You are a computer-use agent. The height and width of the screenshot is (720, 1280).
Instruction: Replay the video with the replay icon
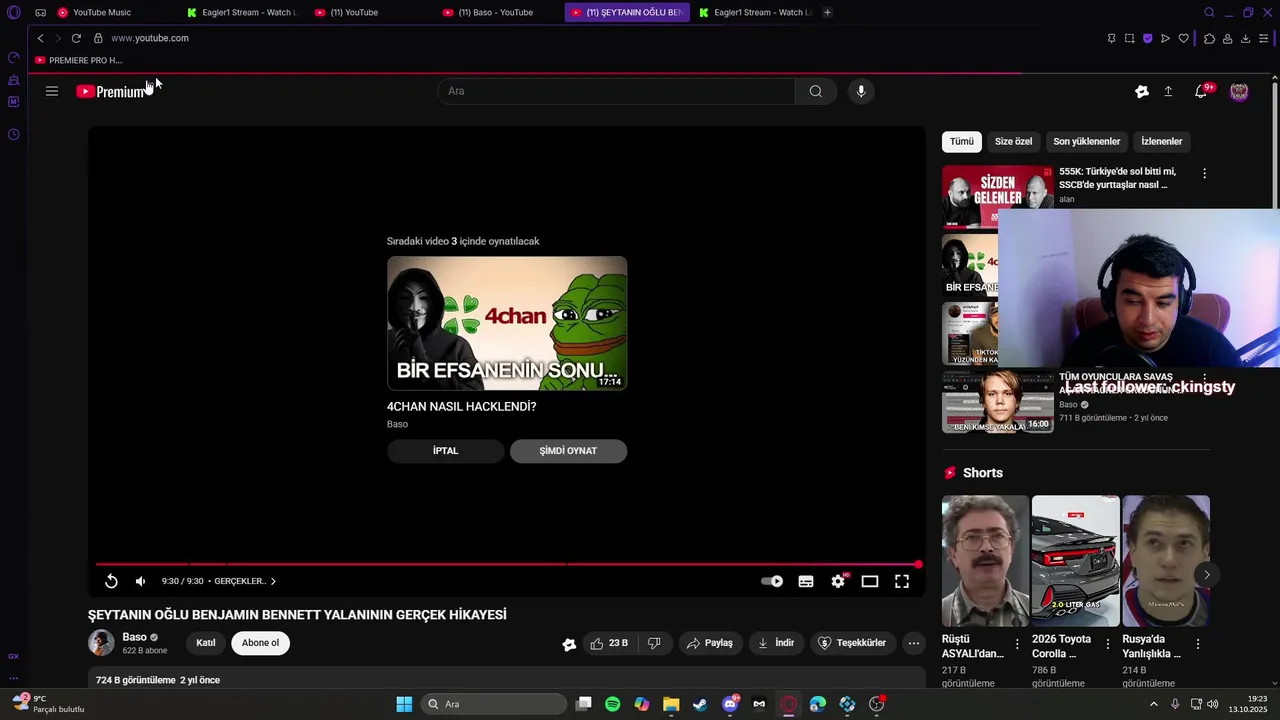111,581
